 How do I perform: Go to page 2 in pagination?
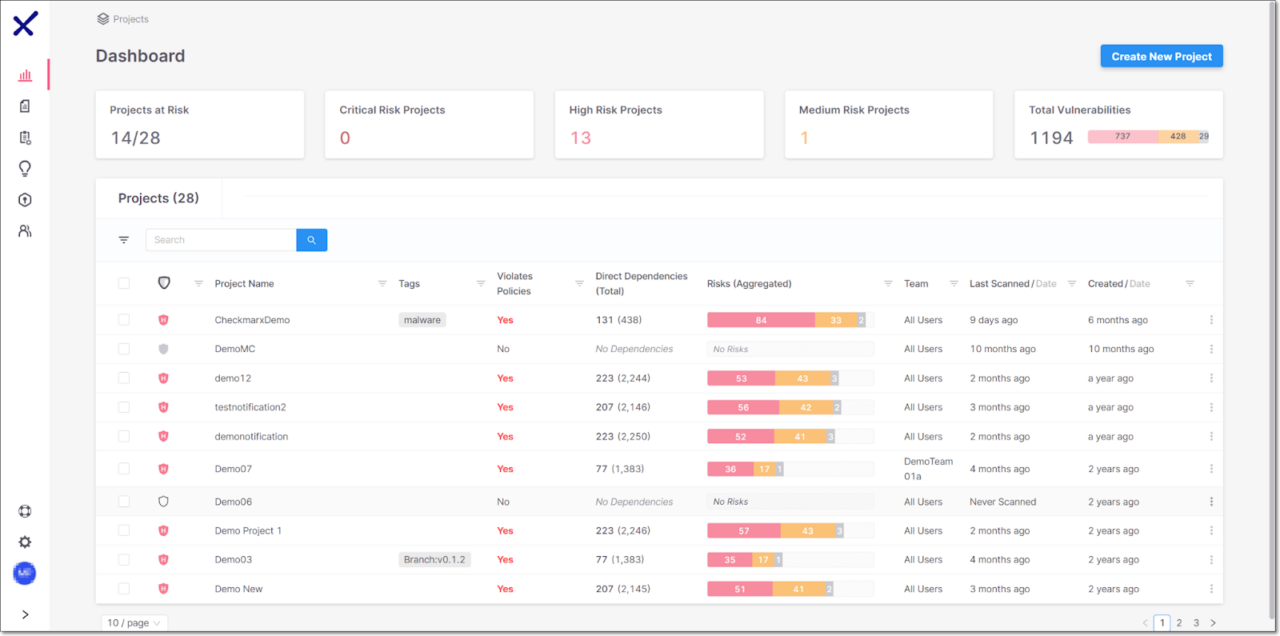pyautogui.click(x=1179, y=623)
